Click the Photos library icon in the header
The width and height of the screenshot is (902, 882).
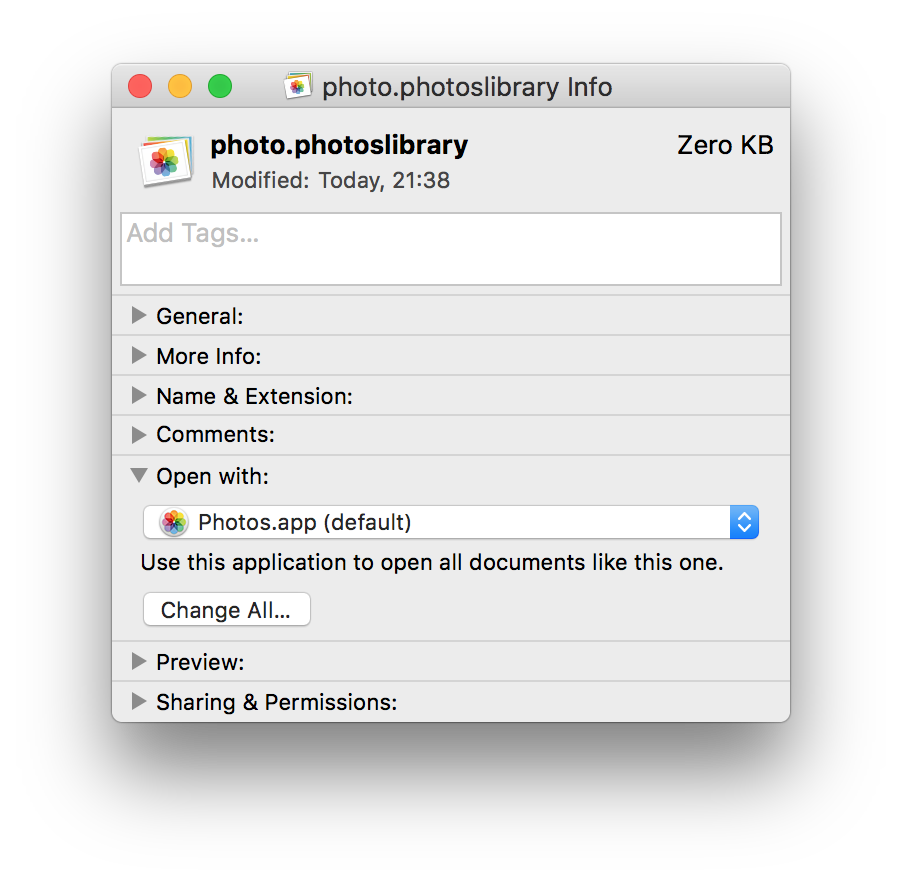164,161
